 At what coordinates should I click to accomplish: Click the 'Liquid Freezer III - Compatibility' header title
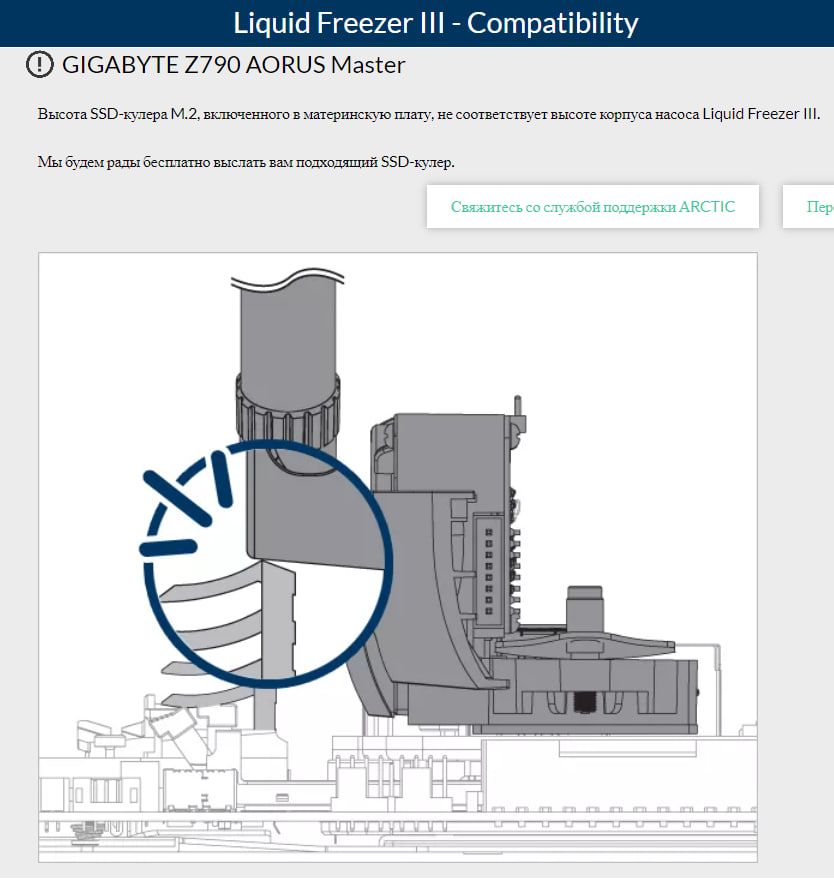(436, 24)
